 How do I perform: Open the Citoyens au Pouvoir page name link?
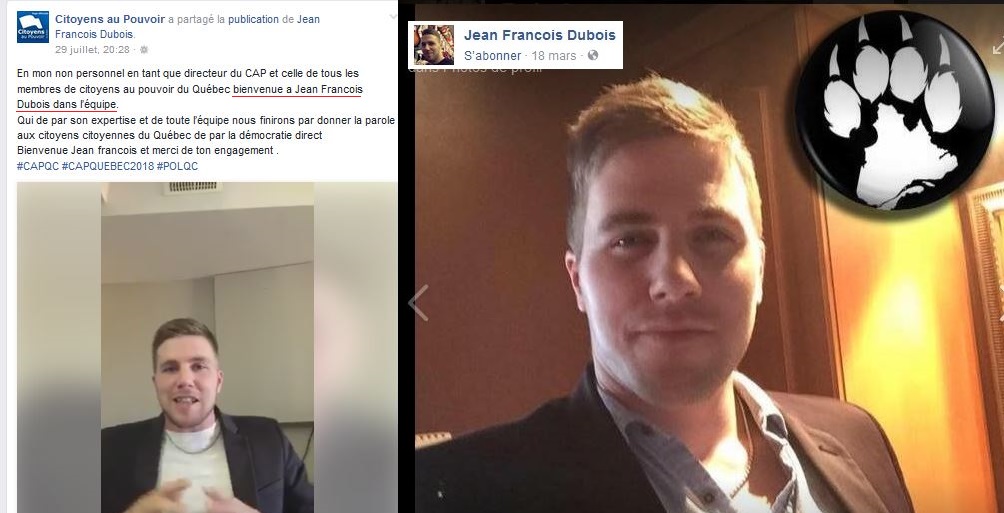point(110,19)
